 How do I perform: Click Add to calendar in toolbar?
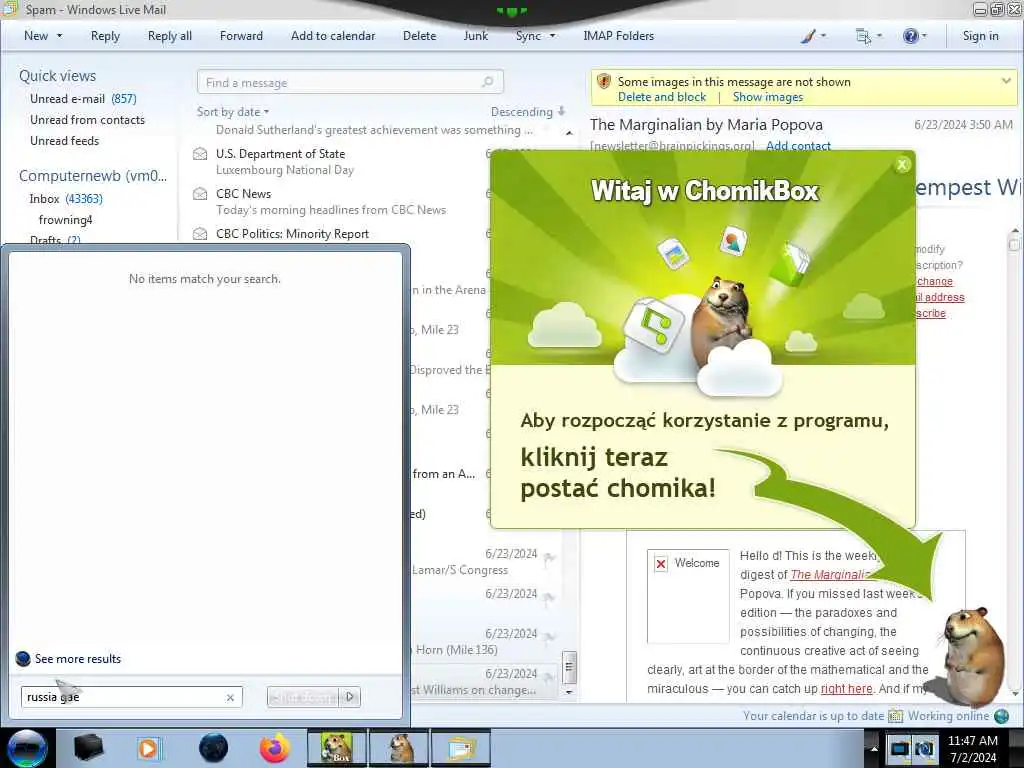point(333,36)
